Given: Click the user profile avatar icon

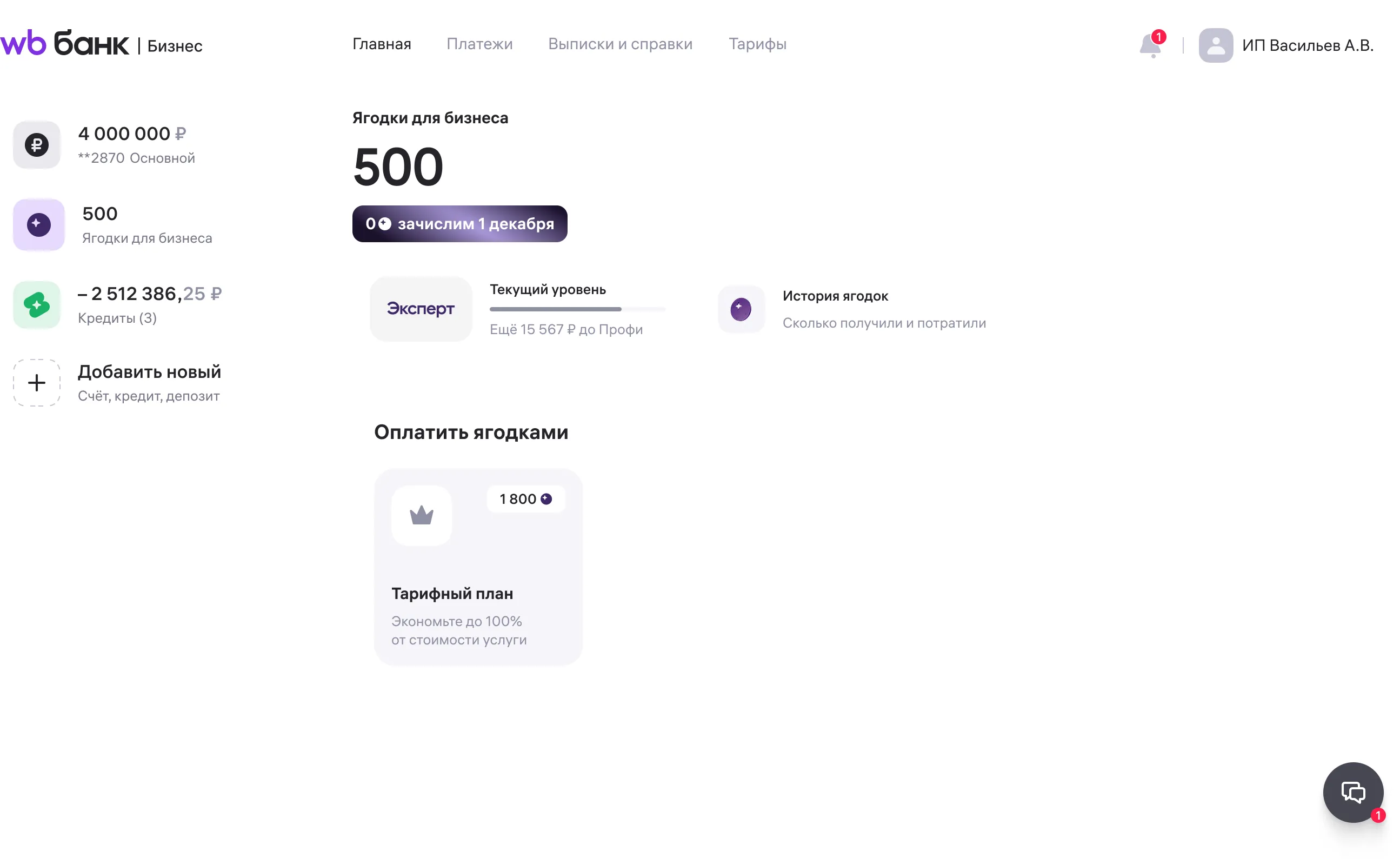Looking at the screenshot, I should click(1215, 45).
